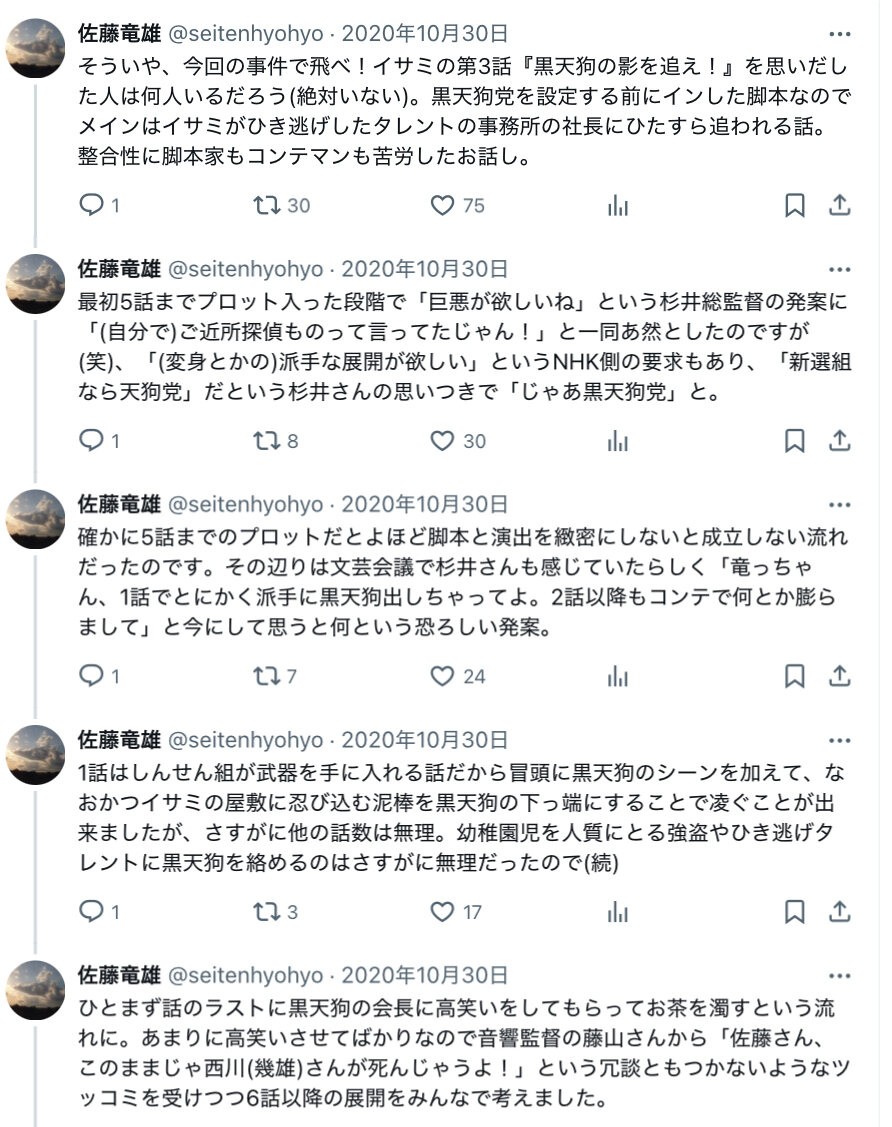Open more options menu on second tweet
The width and height of the screenshot is (892, 1127).
pos(840,269)
